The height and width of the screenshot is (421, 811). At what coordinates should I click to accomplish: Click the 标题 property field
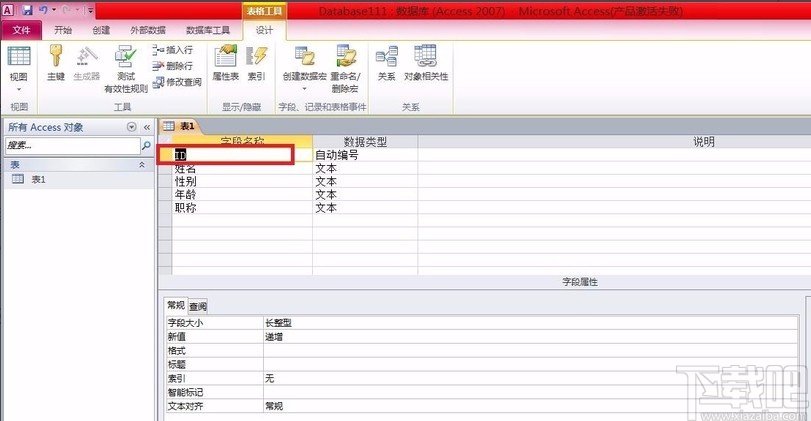[x=531, y=365]
